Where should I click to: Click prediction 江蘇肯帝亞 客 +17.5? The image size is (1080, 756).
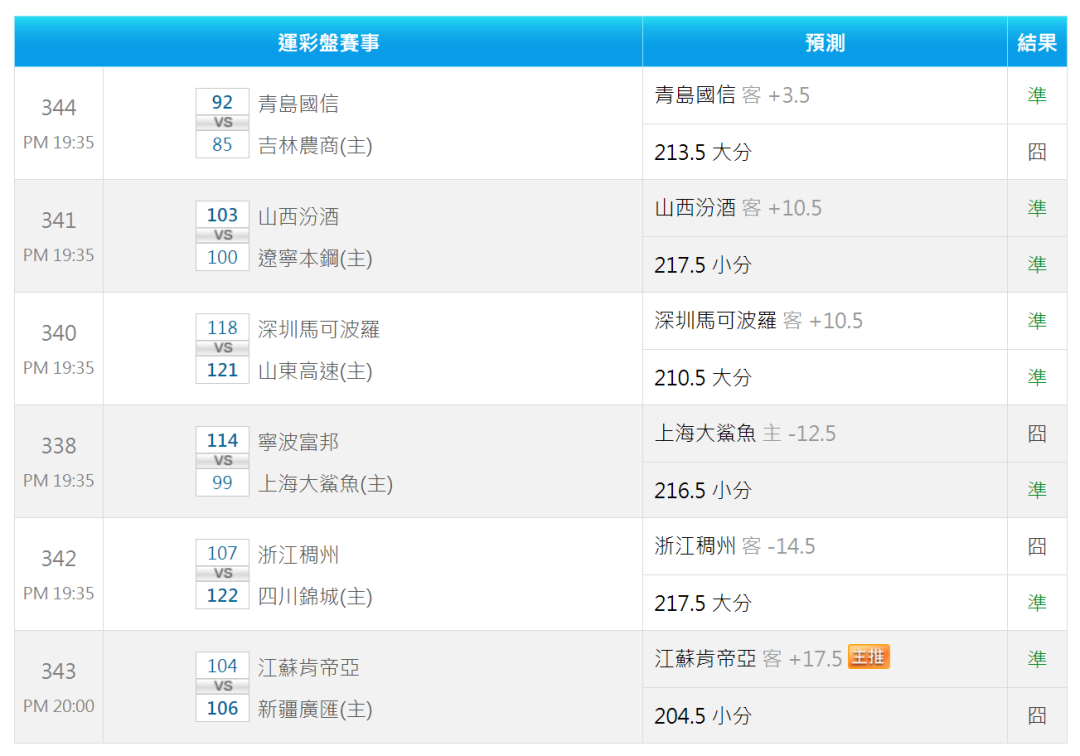pyautogui.click(x=748, y=659)
